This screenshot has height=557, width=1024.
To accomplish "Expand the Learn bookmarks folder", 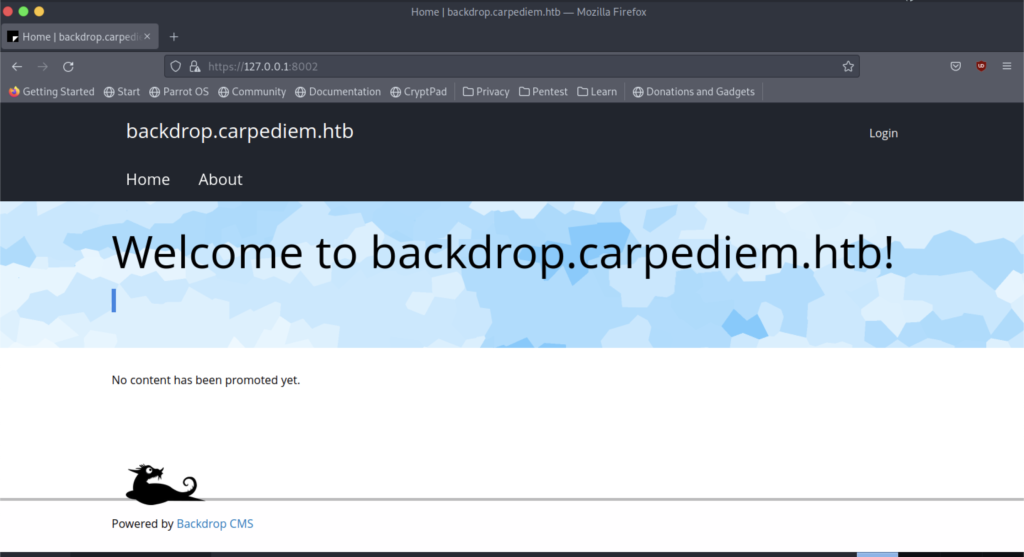I will [x=597, y=92].
